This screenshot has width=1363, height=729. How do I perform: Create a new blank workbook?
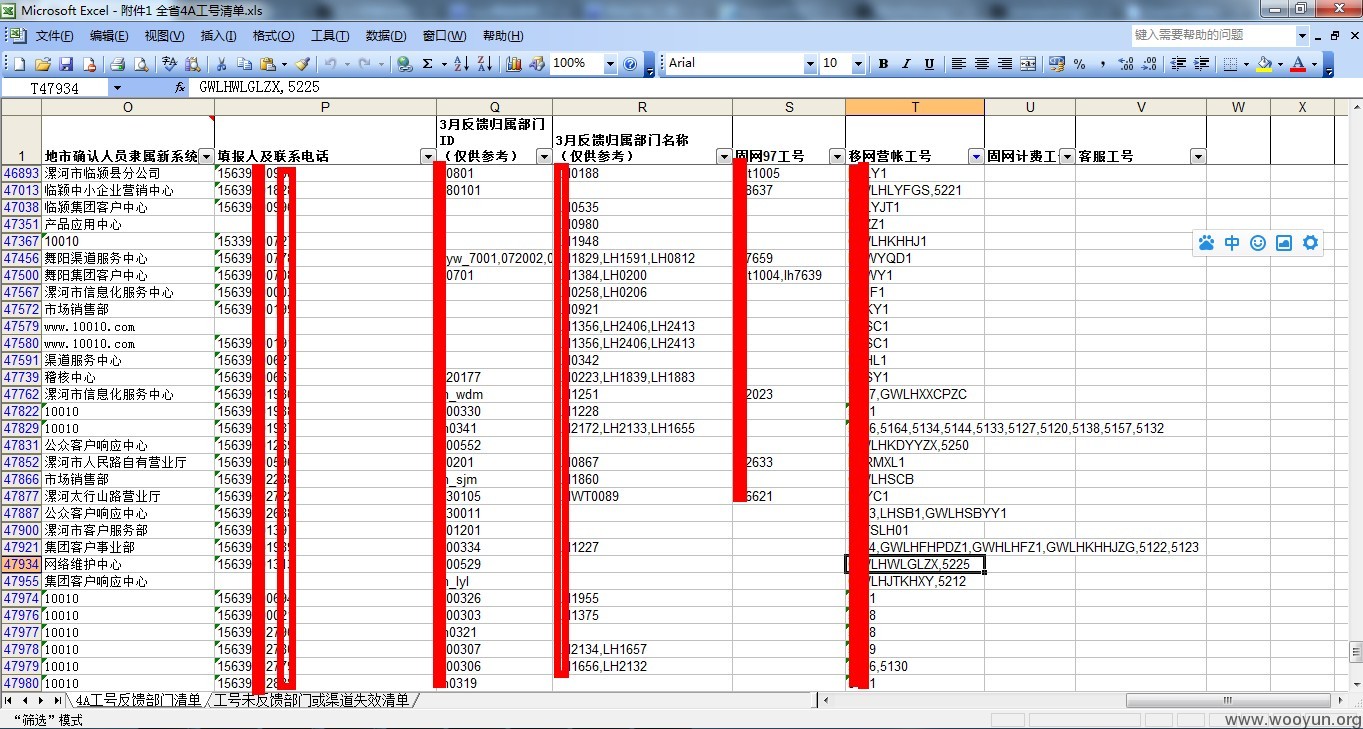tap(19, 64)
